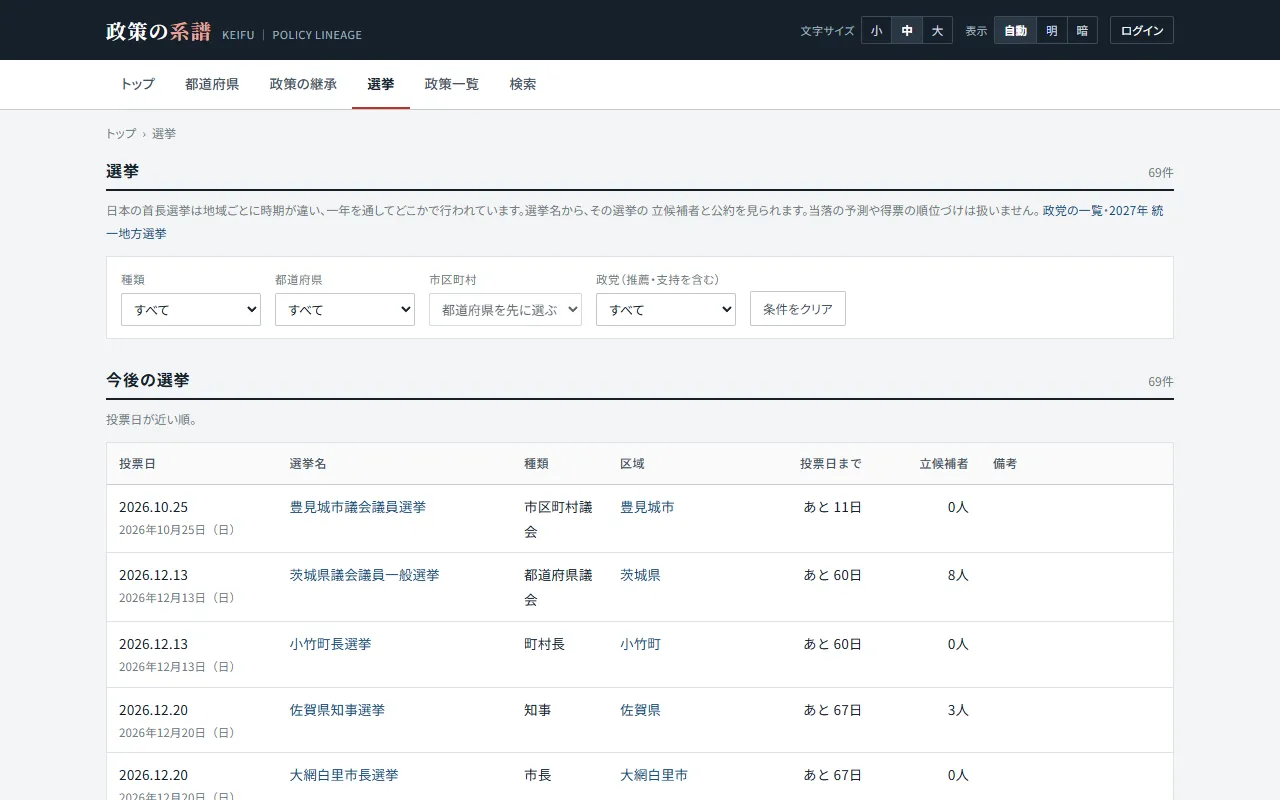
Task: Open 大網白里市長選挙 election link
Action: [x=344, y=775]
